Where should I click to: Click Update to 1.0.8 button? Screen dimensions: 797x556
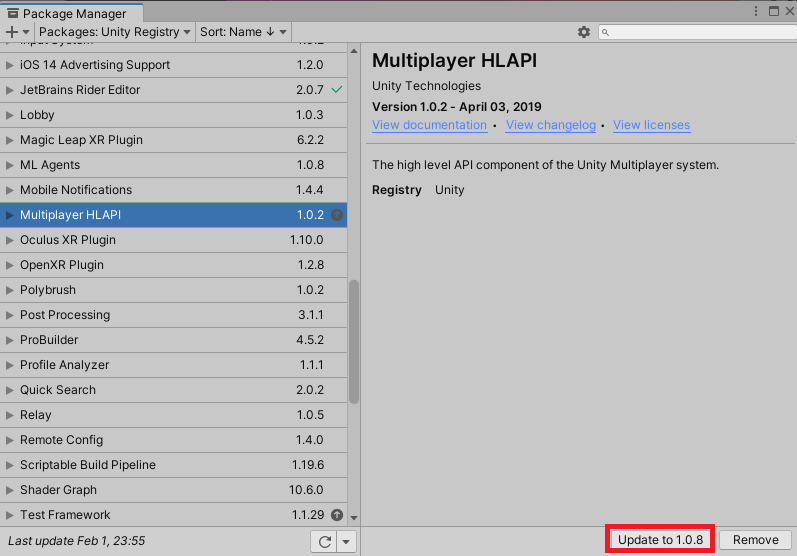(x=660, y=539)
